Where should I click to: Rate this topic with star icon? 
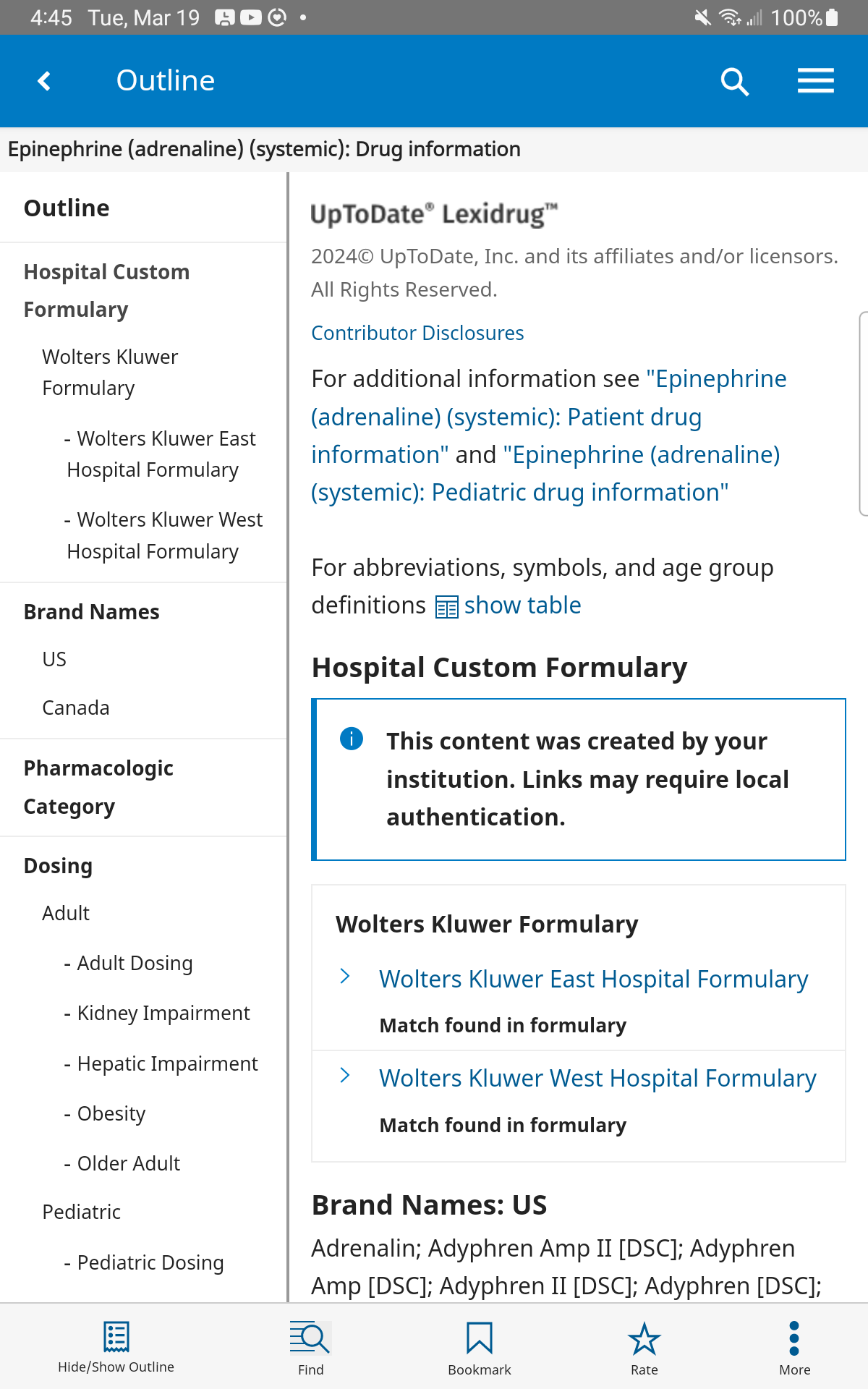(x=644, y=1346)
